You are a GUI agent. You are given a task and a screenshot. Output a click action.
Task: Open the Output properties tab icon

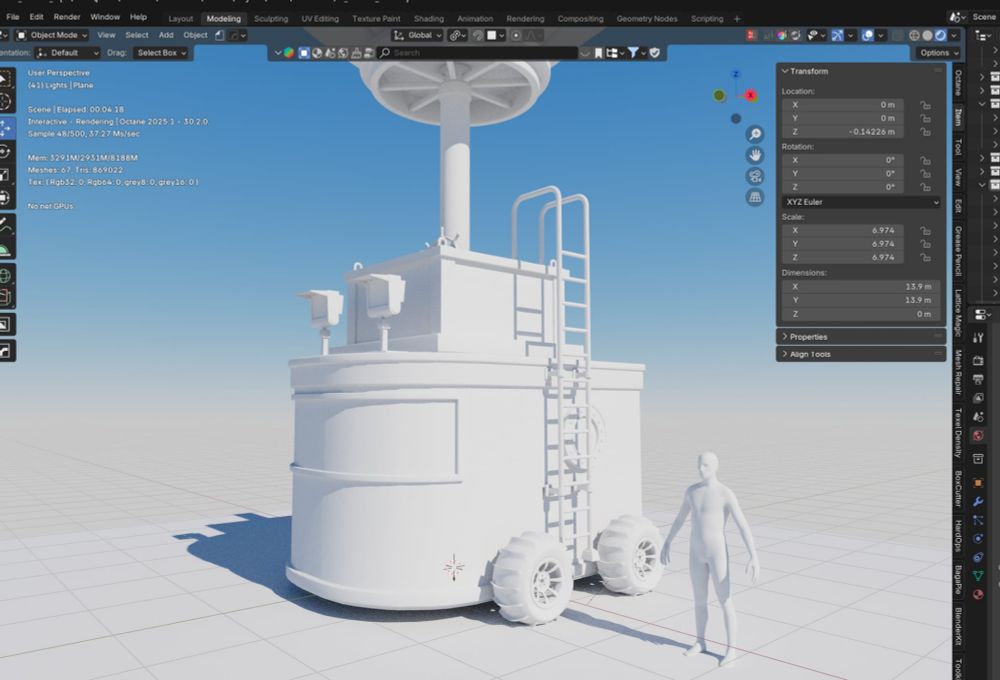pos(978,379)
